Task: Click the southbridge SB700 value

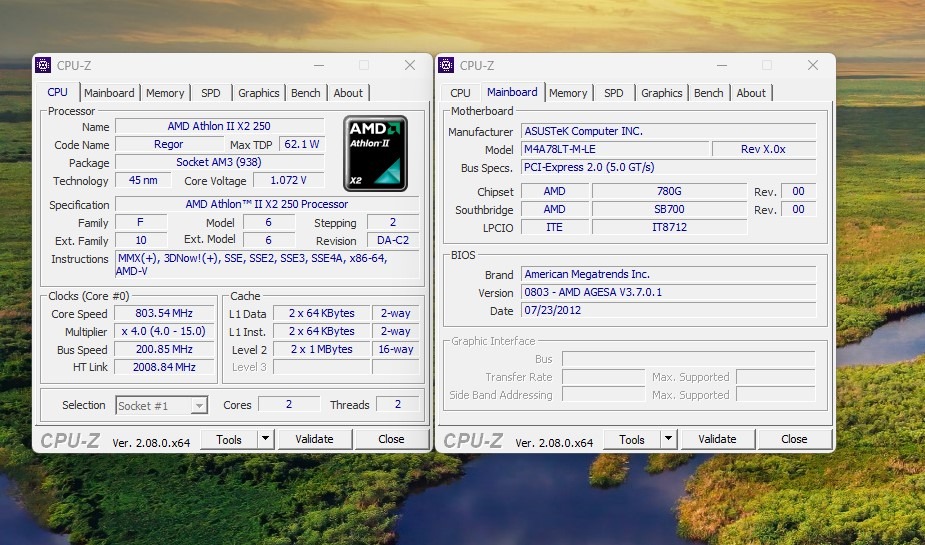Action: (670, 209)
